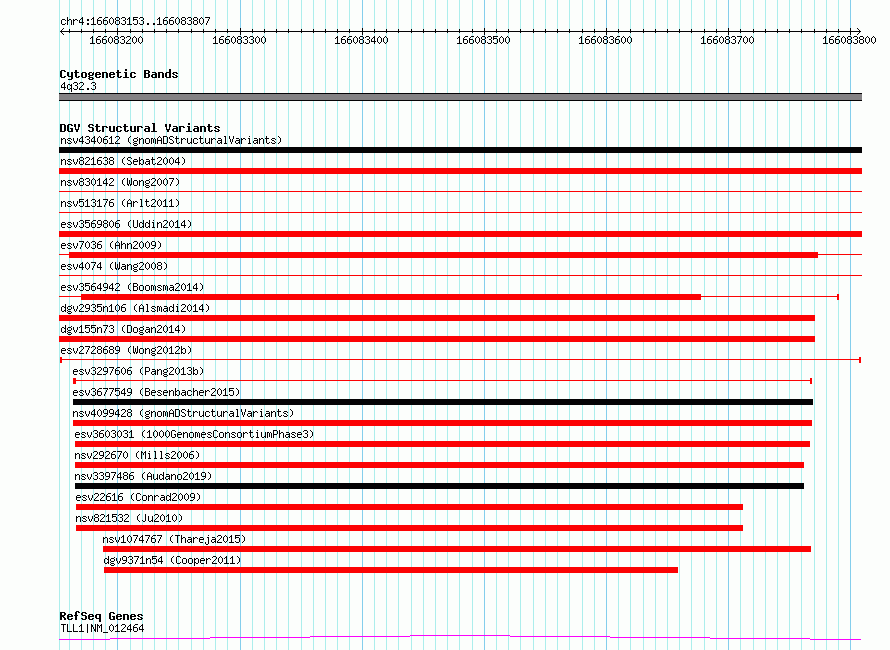
Task: Click the left arrow on the ruler
Action: [62, 31]
